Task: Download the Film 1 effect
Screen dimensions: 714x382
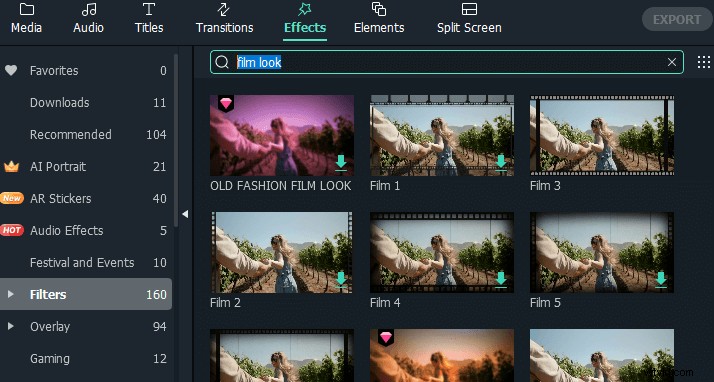Action: pos(501,163)
